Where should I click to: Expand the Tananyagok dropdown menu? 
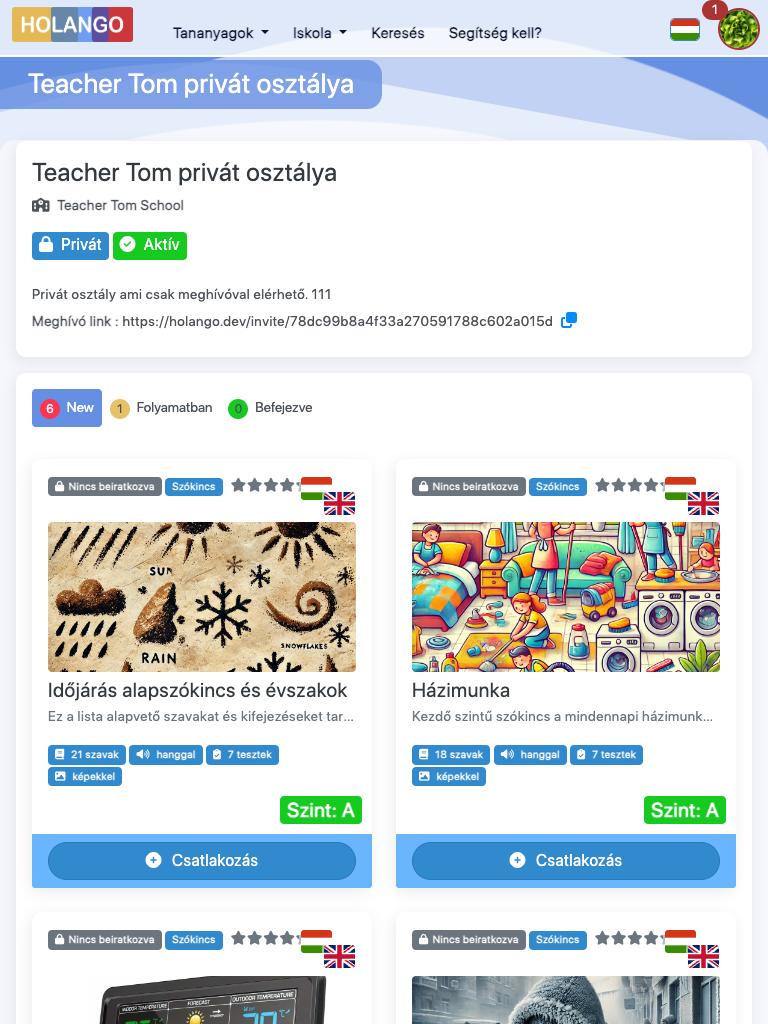pos(221,33)
